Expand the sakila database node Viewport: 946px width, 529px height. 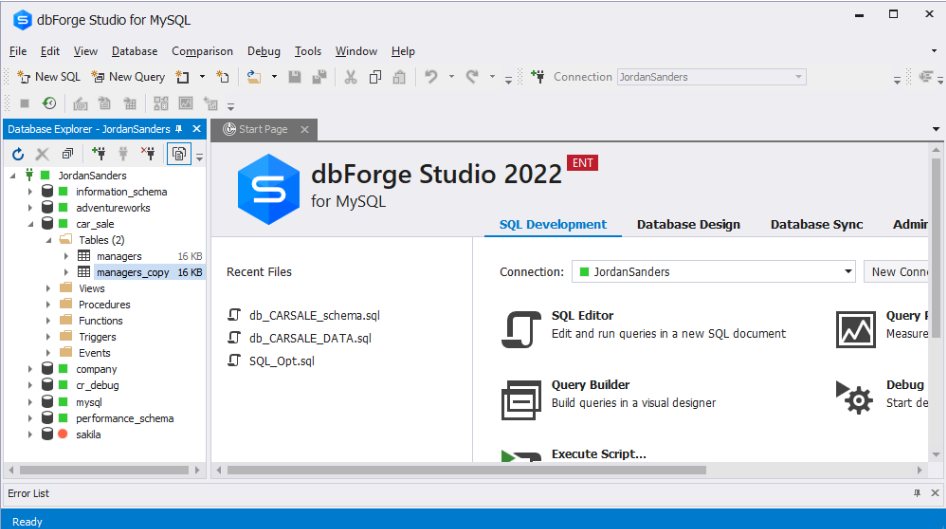pyautogui.click(x=30, y=434)
